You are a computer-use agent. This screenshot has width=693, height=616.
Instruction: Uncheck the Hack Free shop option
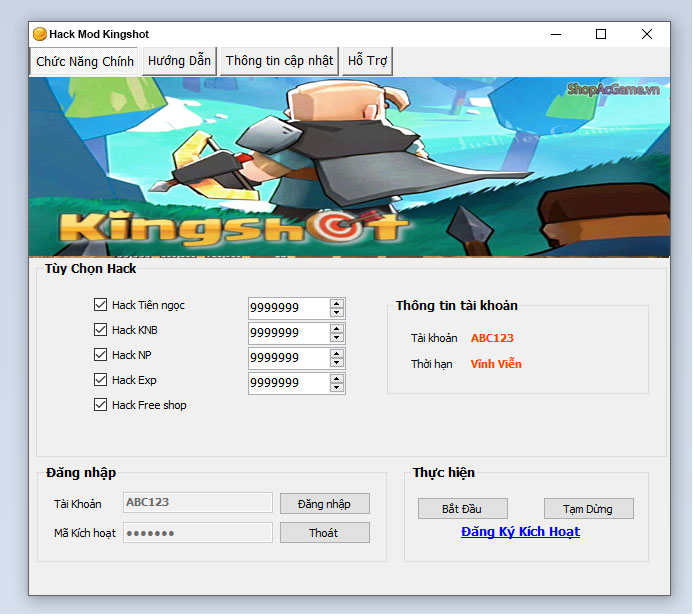(x=100, y=405)
